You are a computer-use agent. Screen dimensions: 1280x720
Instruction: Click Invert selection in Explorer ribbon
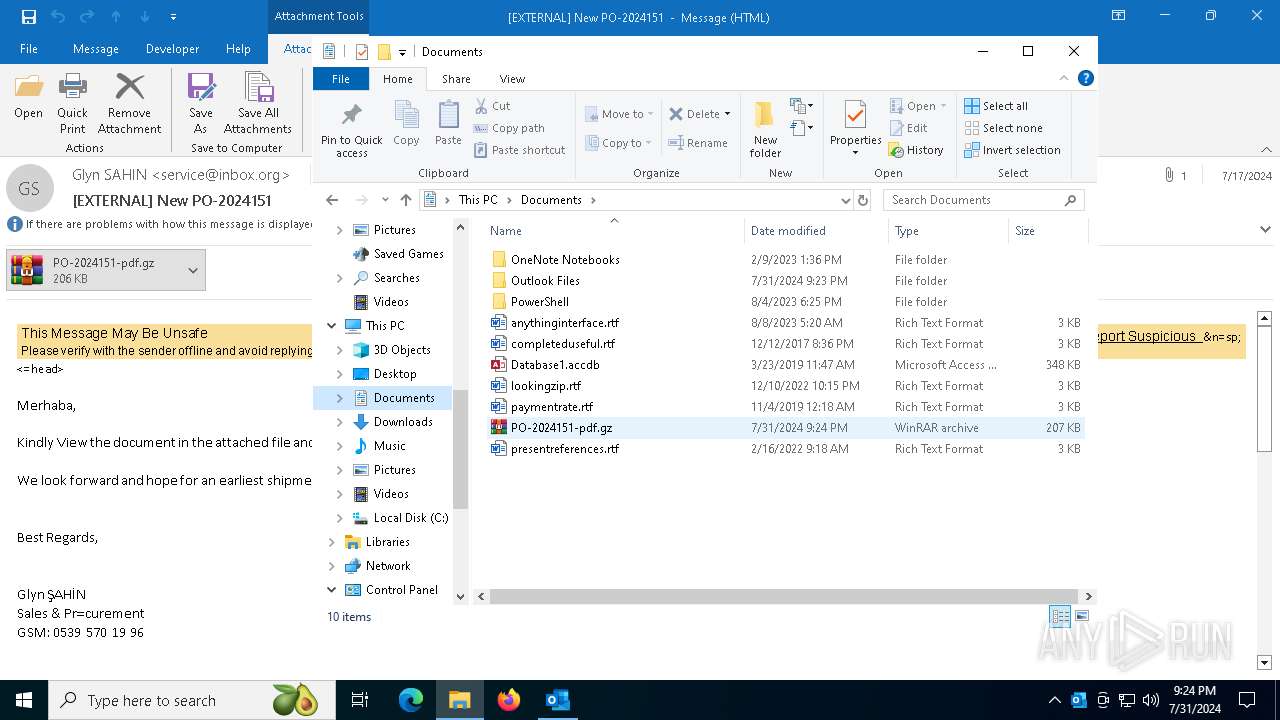click(1012, 150)
